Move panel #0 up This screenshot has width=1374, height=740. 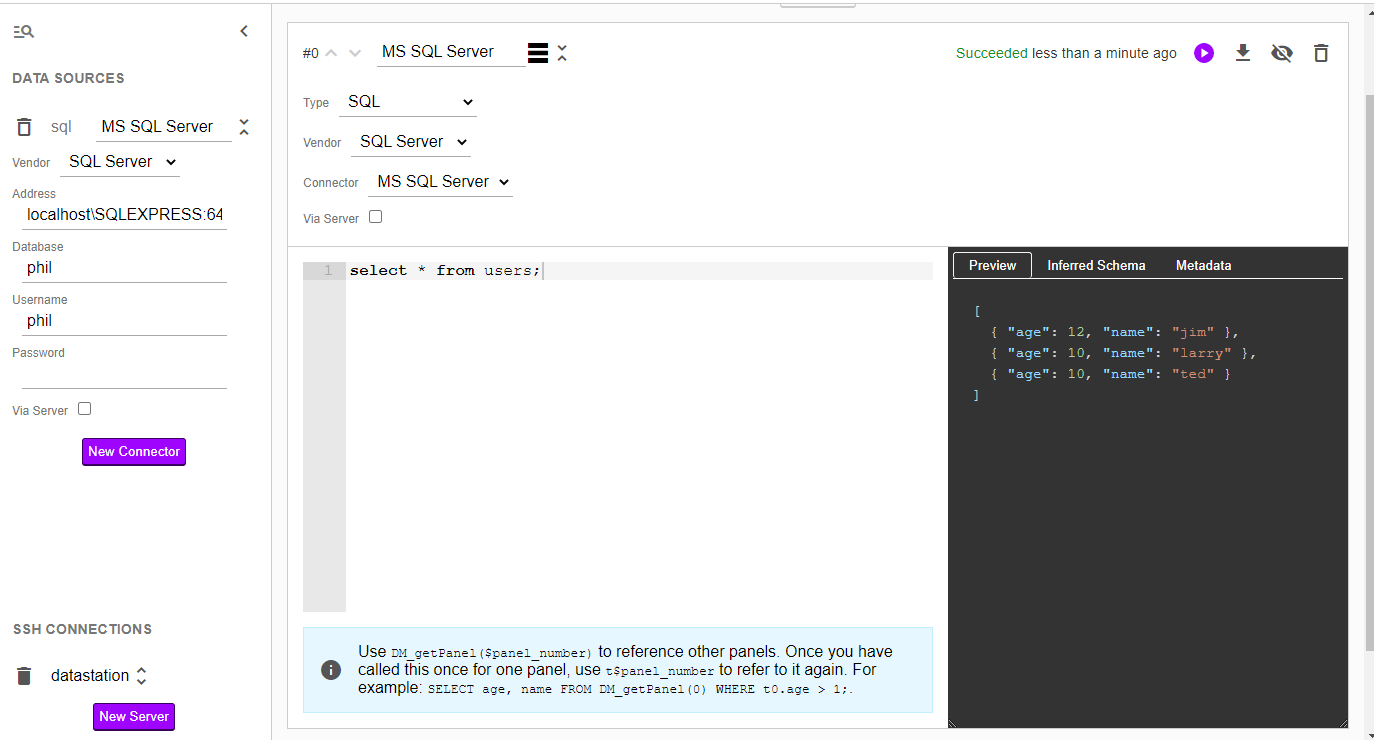point(332,53)
